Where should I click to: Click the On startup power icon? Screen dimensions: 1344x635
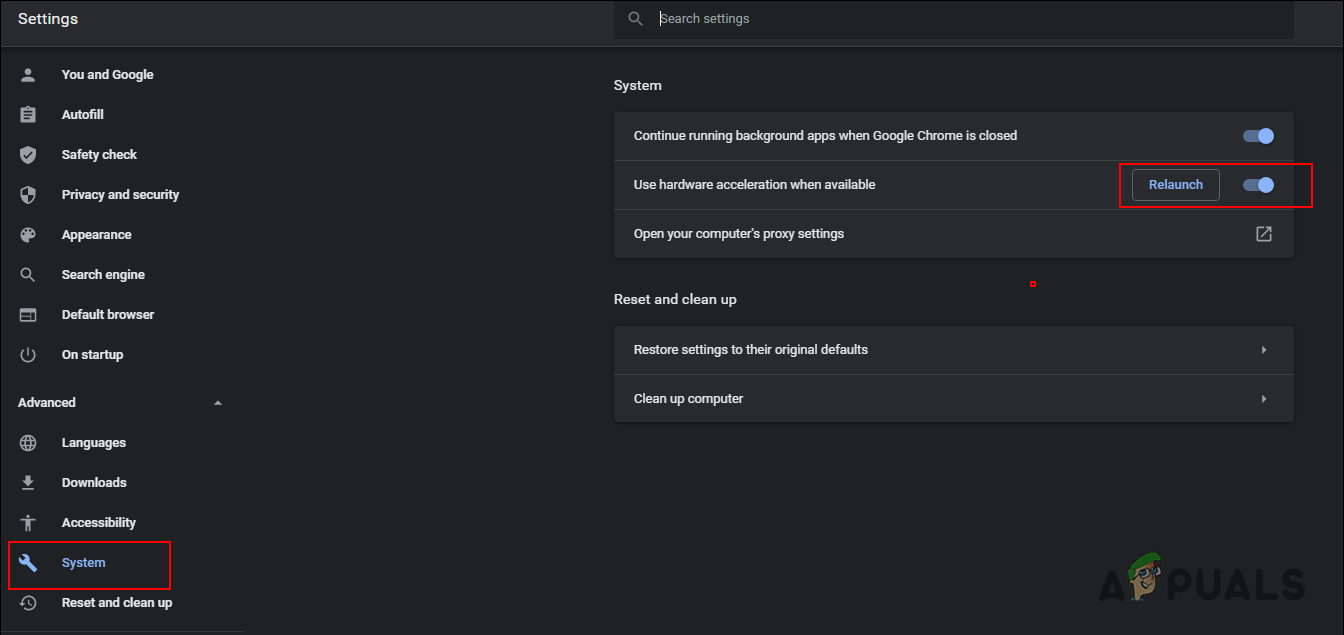point(28,355)
